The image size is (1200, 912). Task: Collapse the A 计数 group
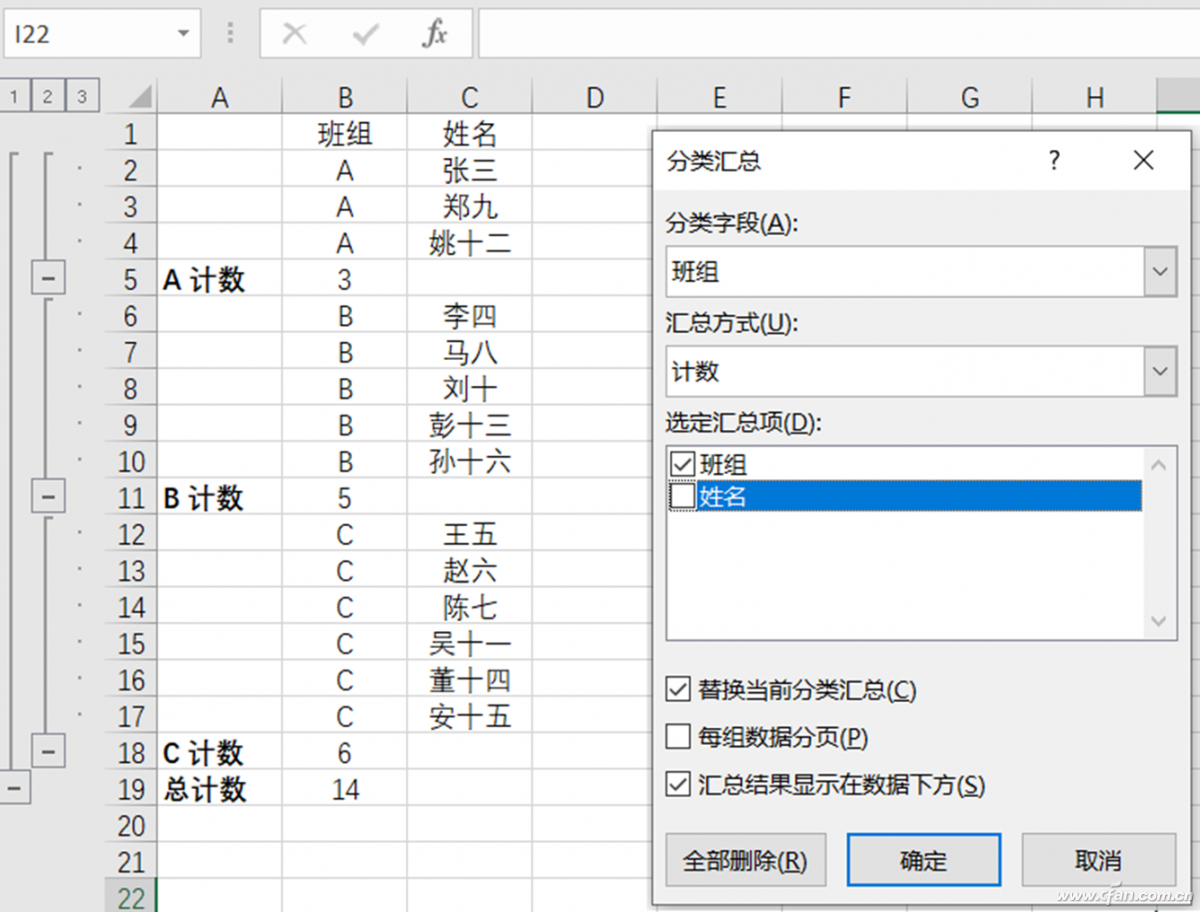coord(48,279)
